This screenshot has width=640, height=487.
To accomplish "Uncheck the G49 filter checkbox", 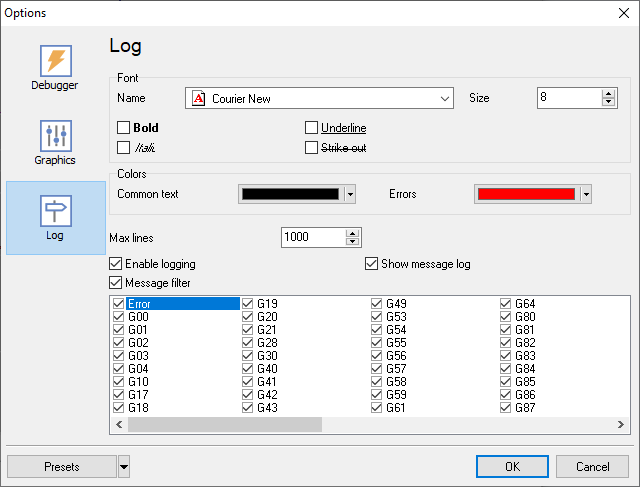I will [376, 304].
